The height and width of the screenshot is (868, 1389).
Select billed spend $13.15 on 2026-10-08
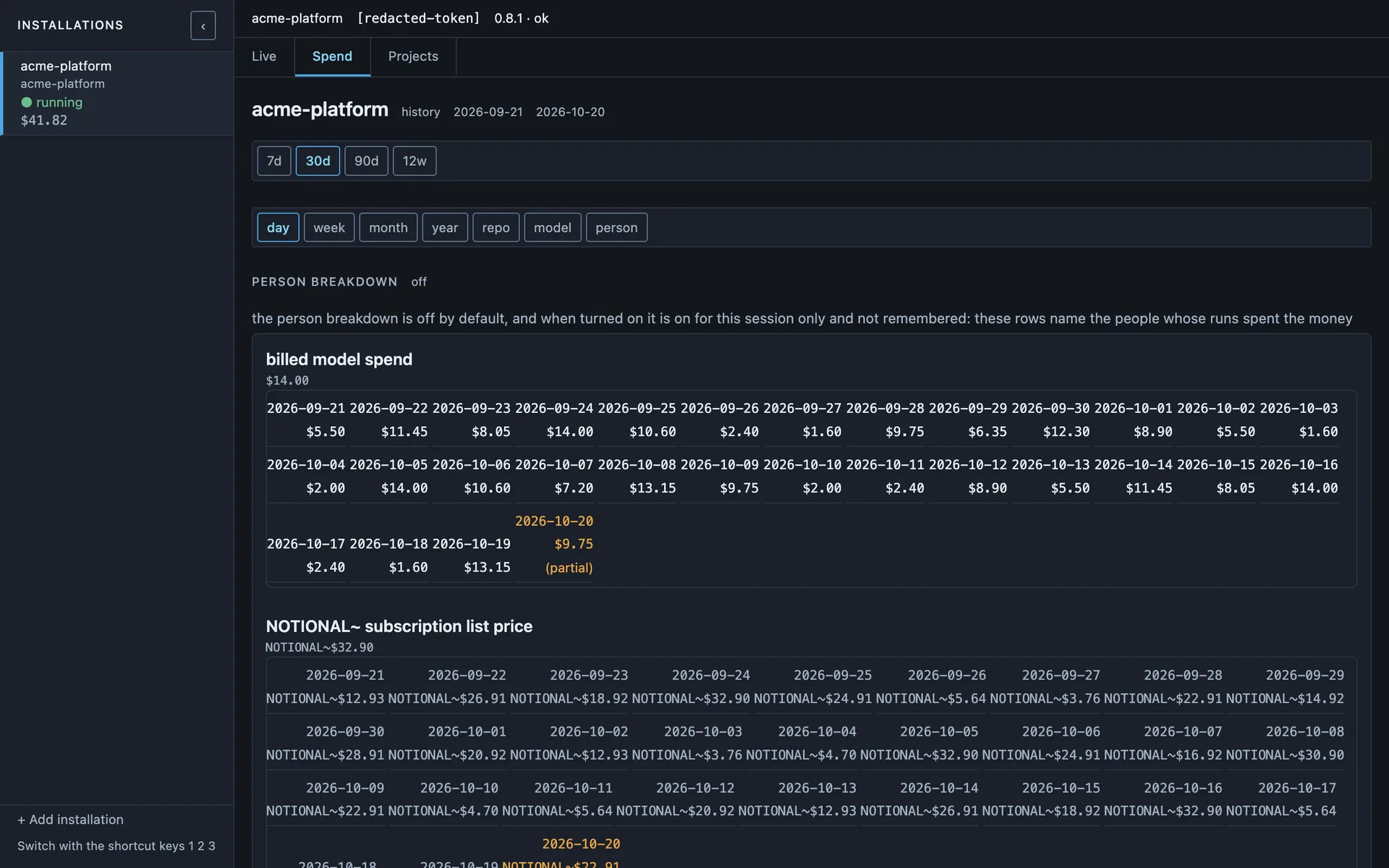pyautogui.click(x=637, y=476)
